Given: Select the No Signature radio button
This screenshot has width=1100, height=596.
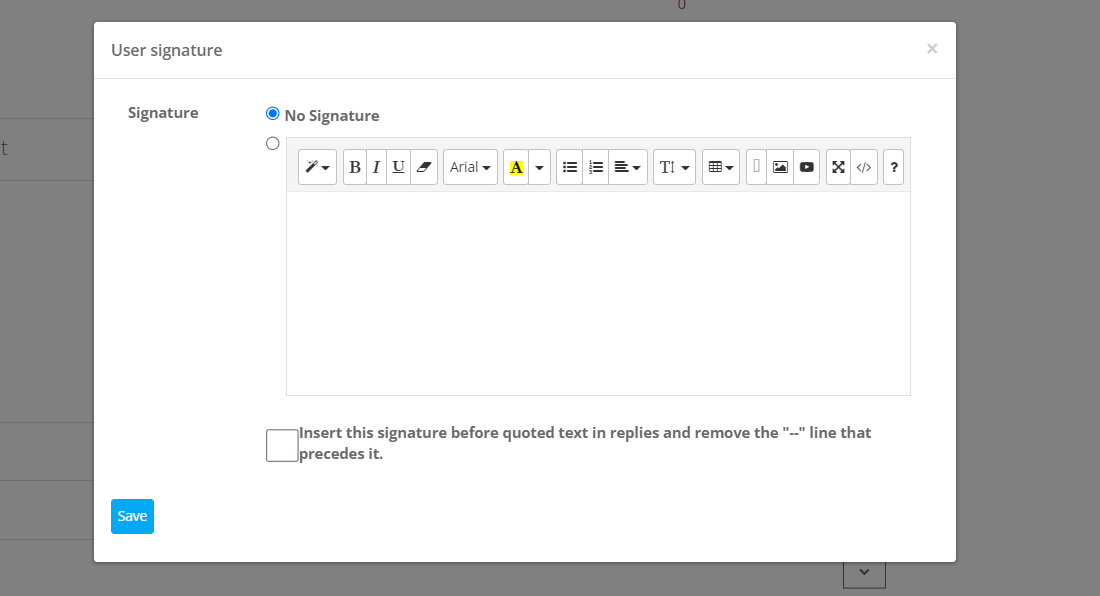Looking at the screenshot, I should (x=273, y=114).
